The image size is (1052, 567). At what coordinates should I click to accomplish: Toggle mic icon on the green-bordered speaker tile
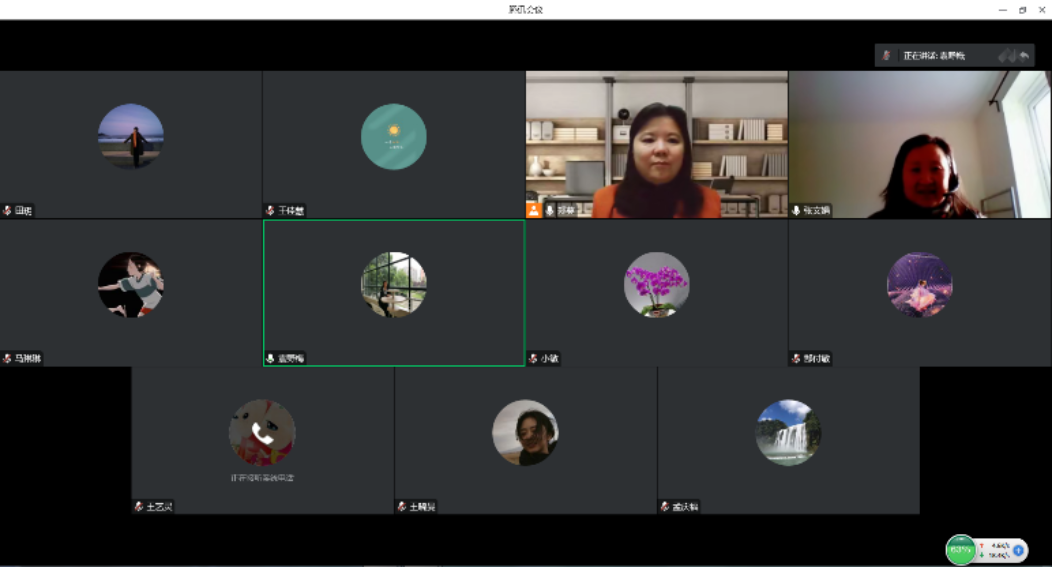click(270, 358)
